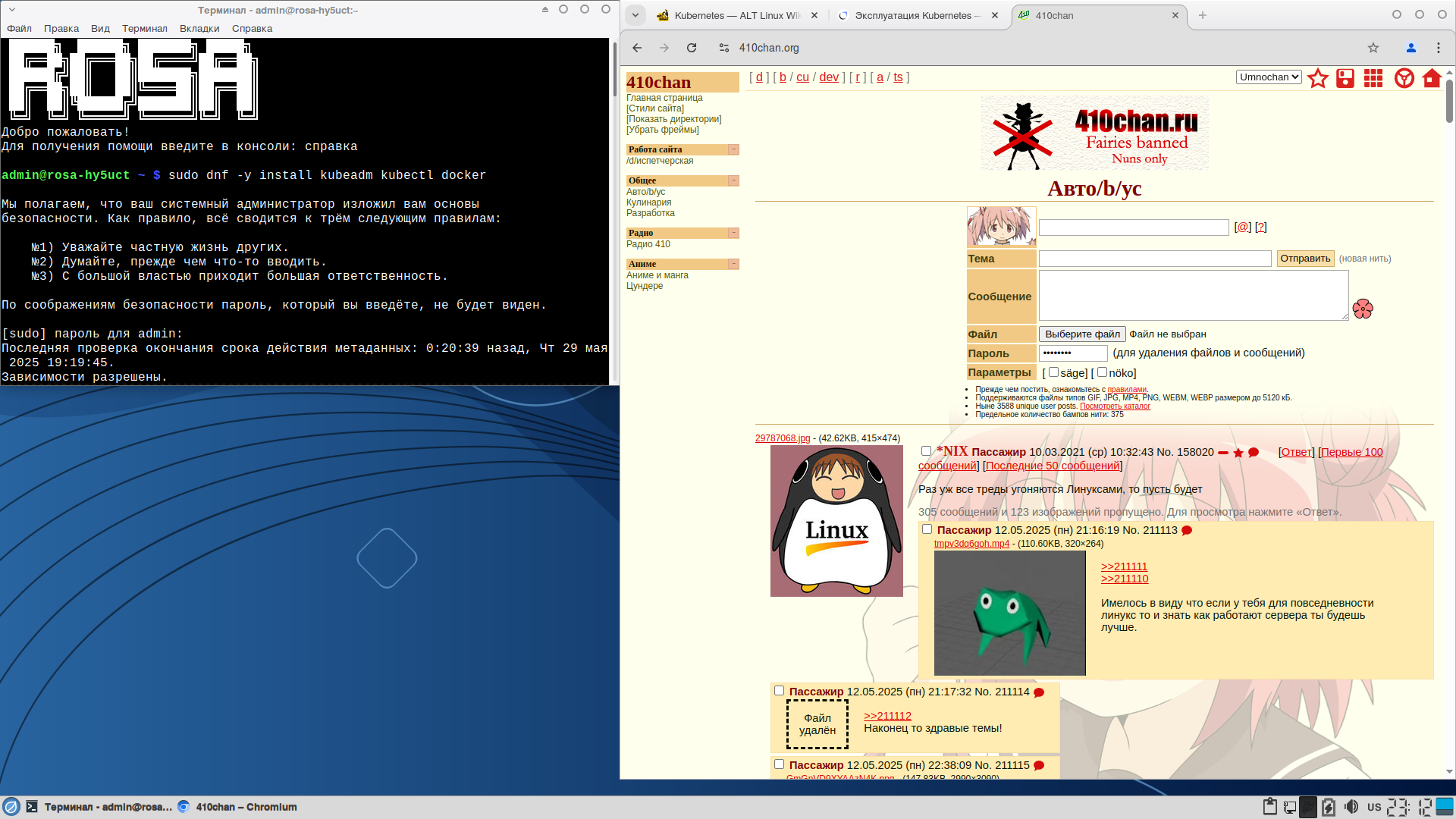
Task: Check the box for thread No. 158020
Action: click(926, 451)
